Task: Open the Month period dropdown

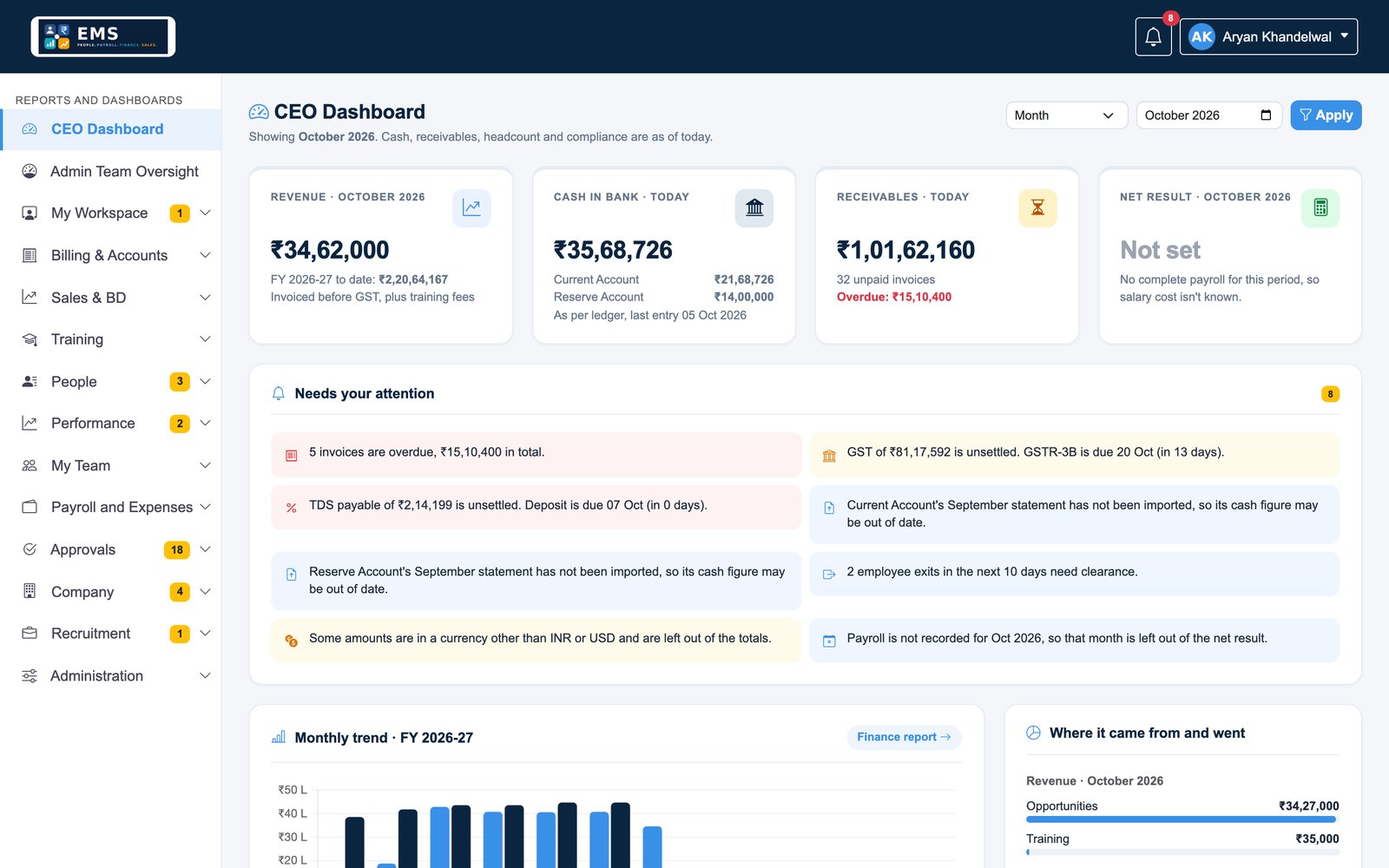Action: 1066,115
